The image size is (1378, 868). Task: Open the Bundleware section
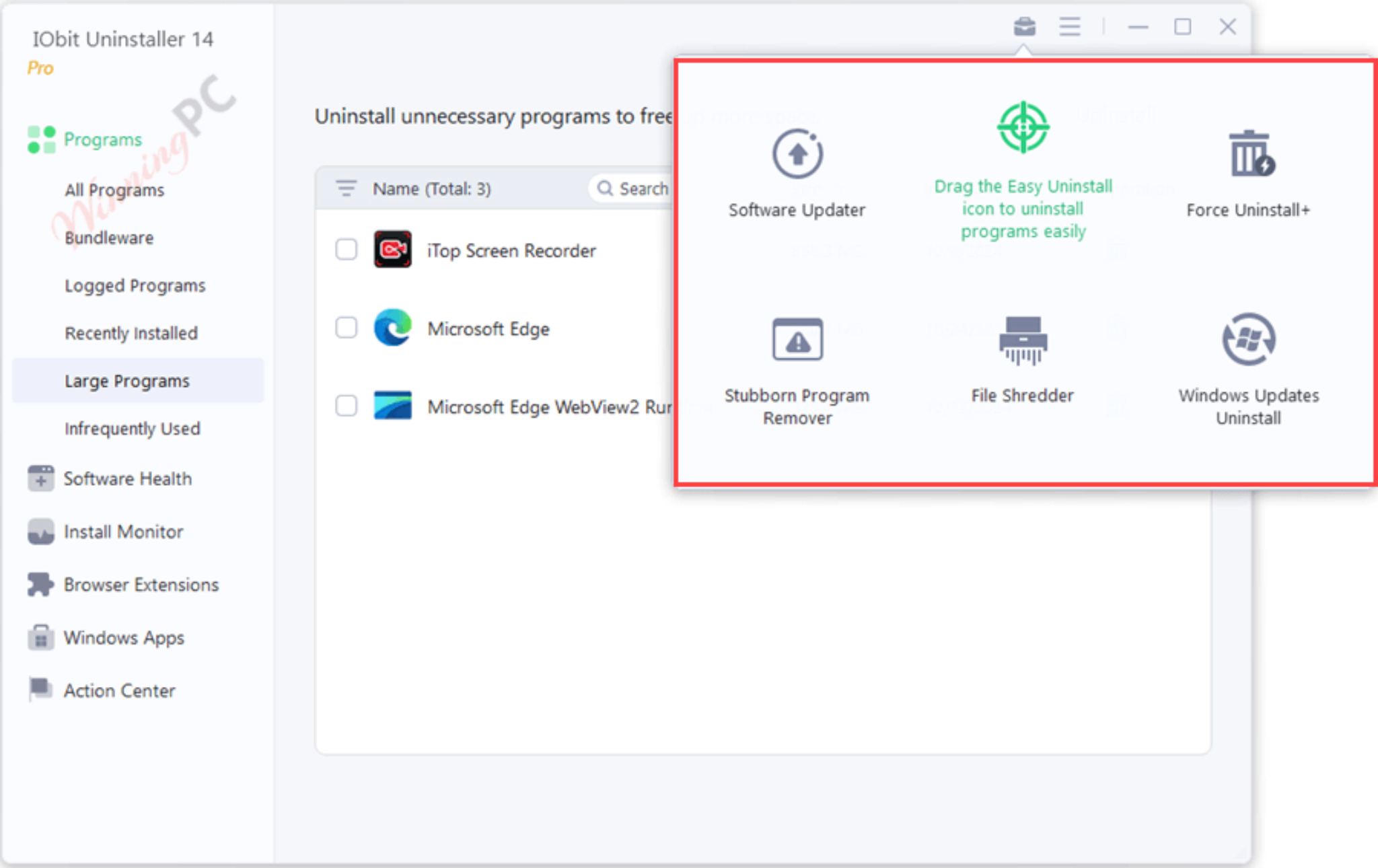(x=109, y=238)
